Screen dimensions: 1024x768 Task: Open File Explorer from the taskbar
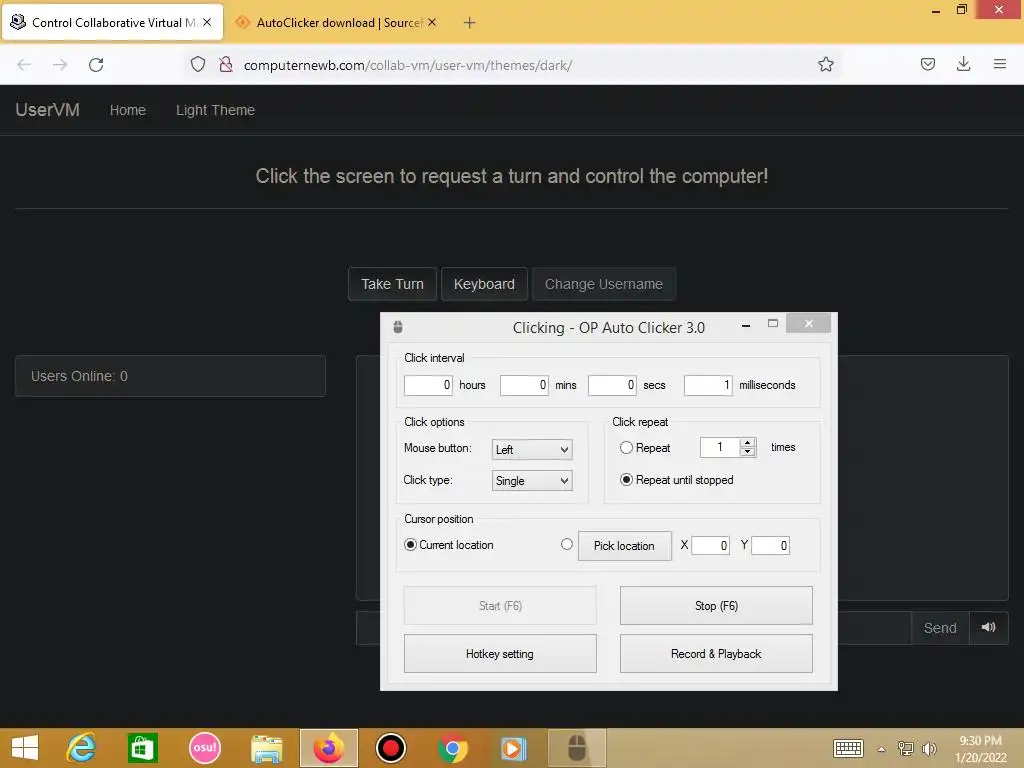pos(266,748)
